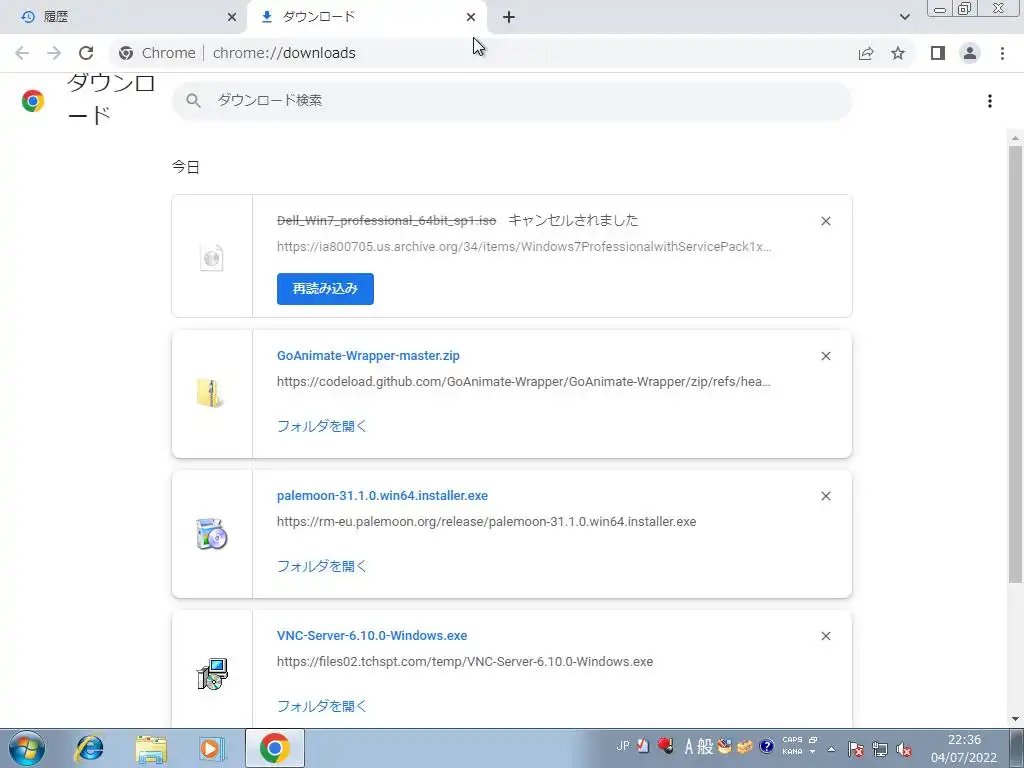Screen dimensions: 1024x768
Task: Toggle the KANA lock IME indicator
Action: point(792,752)
